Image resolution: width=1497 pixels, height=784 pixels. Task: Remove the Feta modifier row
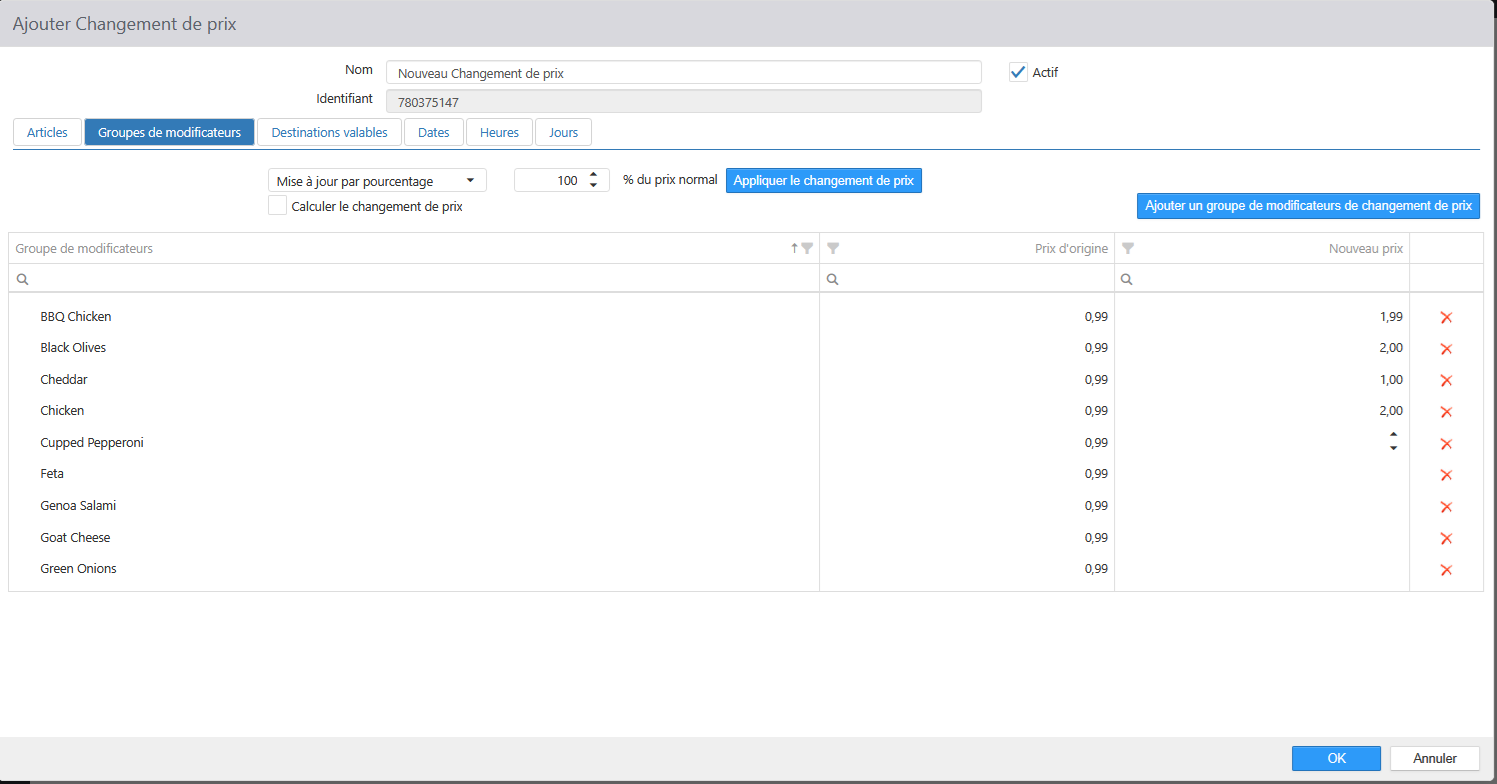(1445, 475)
